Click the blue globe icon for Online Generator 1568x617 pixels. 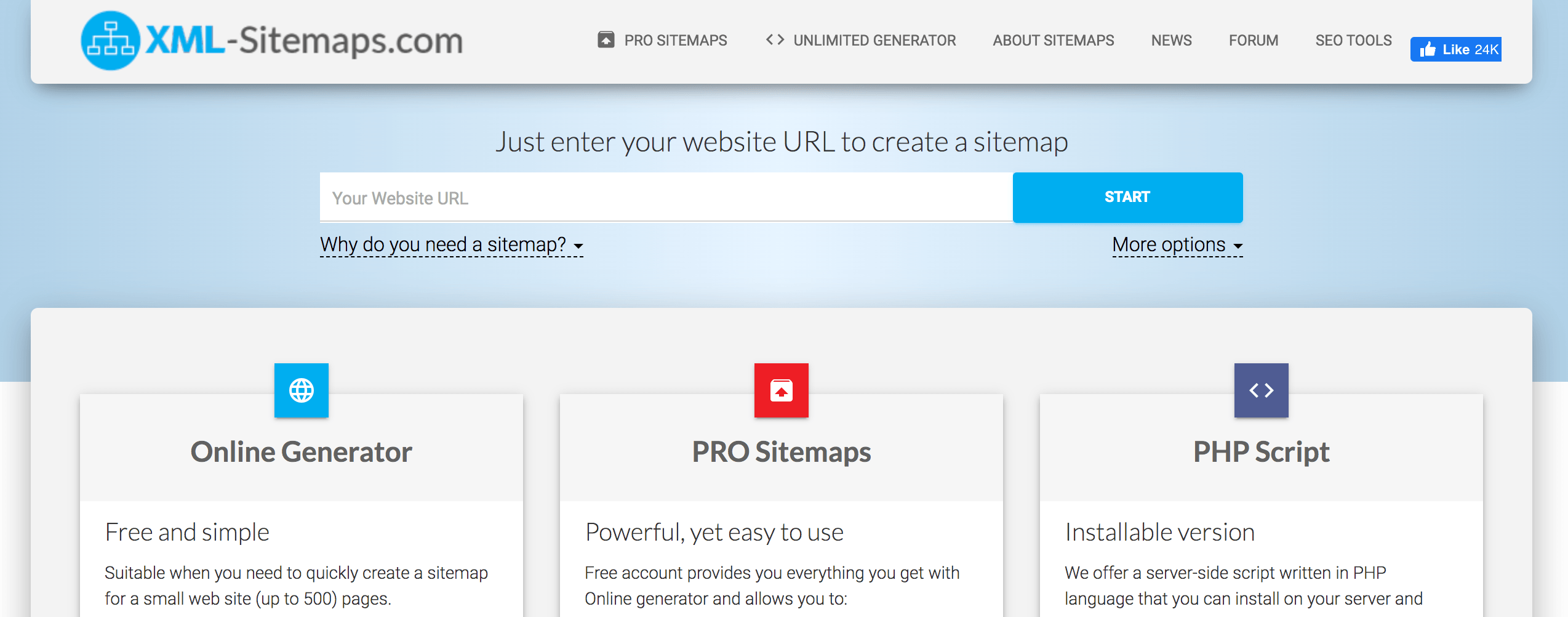pos(302,390)
